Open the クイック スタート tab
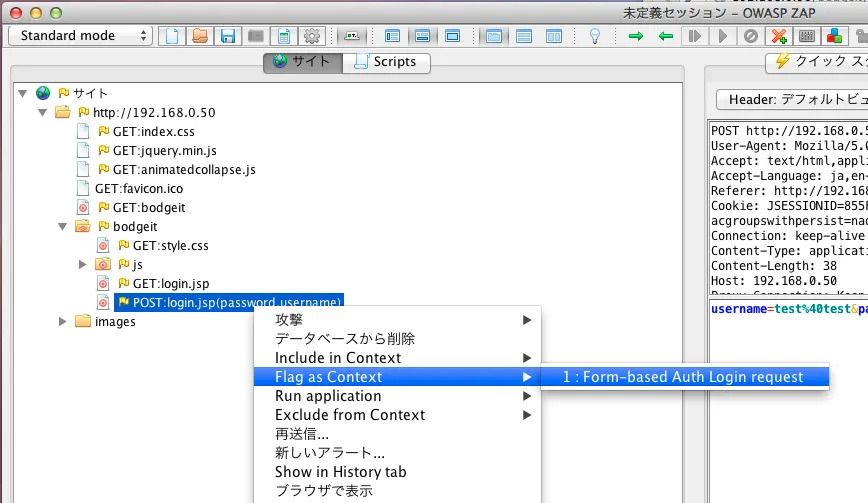The height and width of the screenshot is (503, 868). [817, 61]
